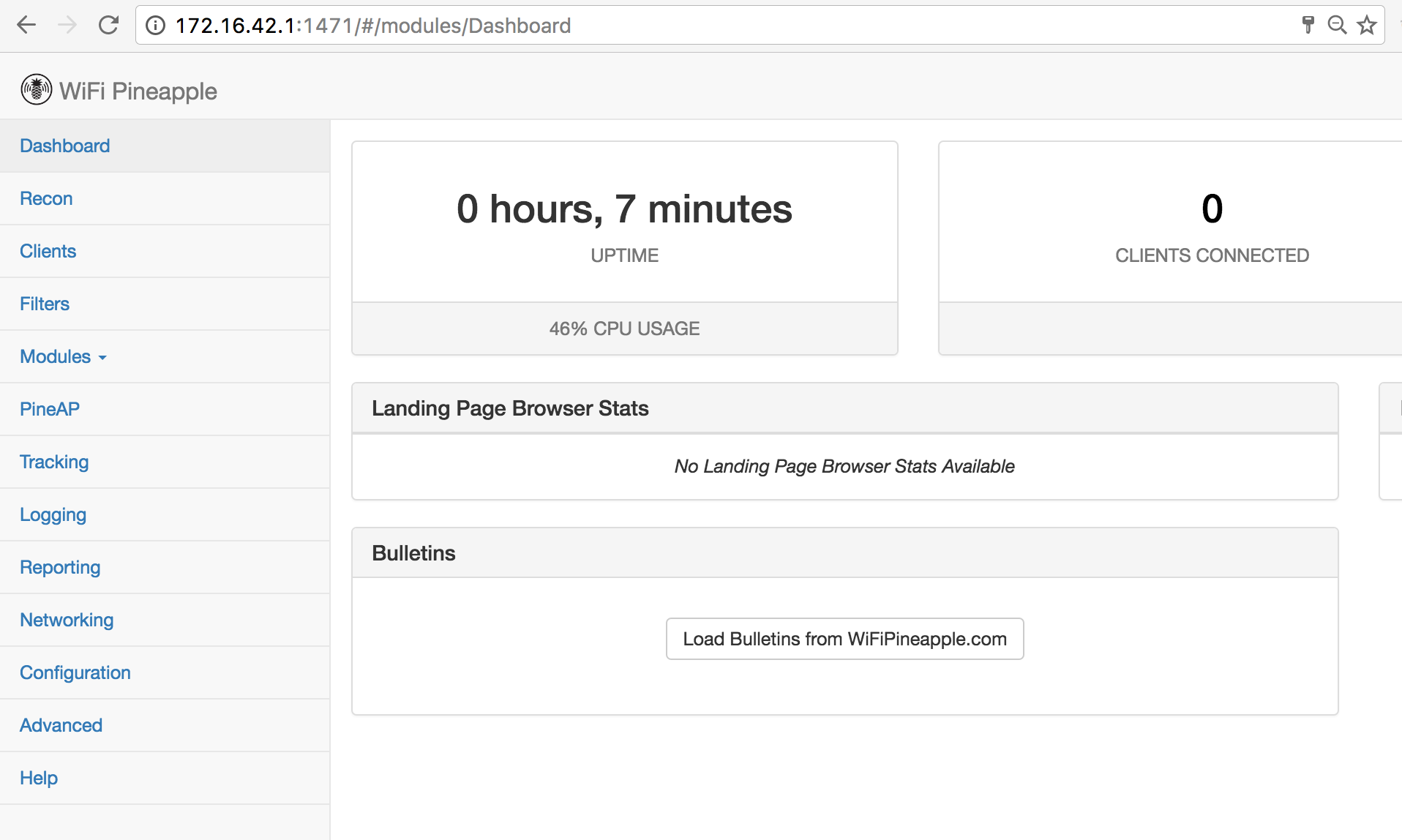Viewport: 1402px width, 840px height.
Task: Bookmark the page with star icon
Action: pyautogui.click(x=1367, y=25)
